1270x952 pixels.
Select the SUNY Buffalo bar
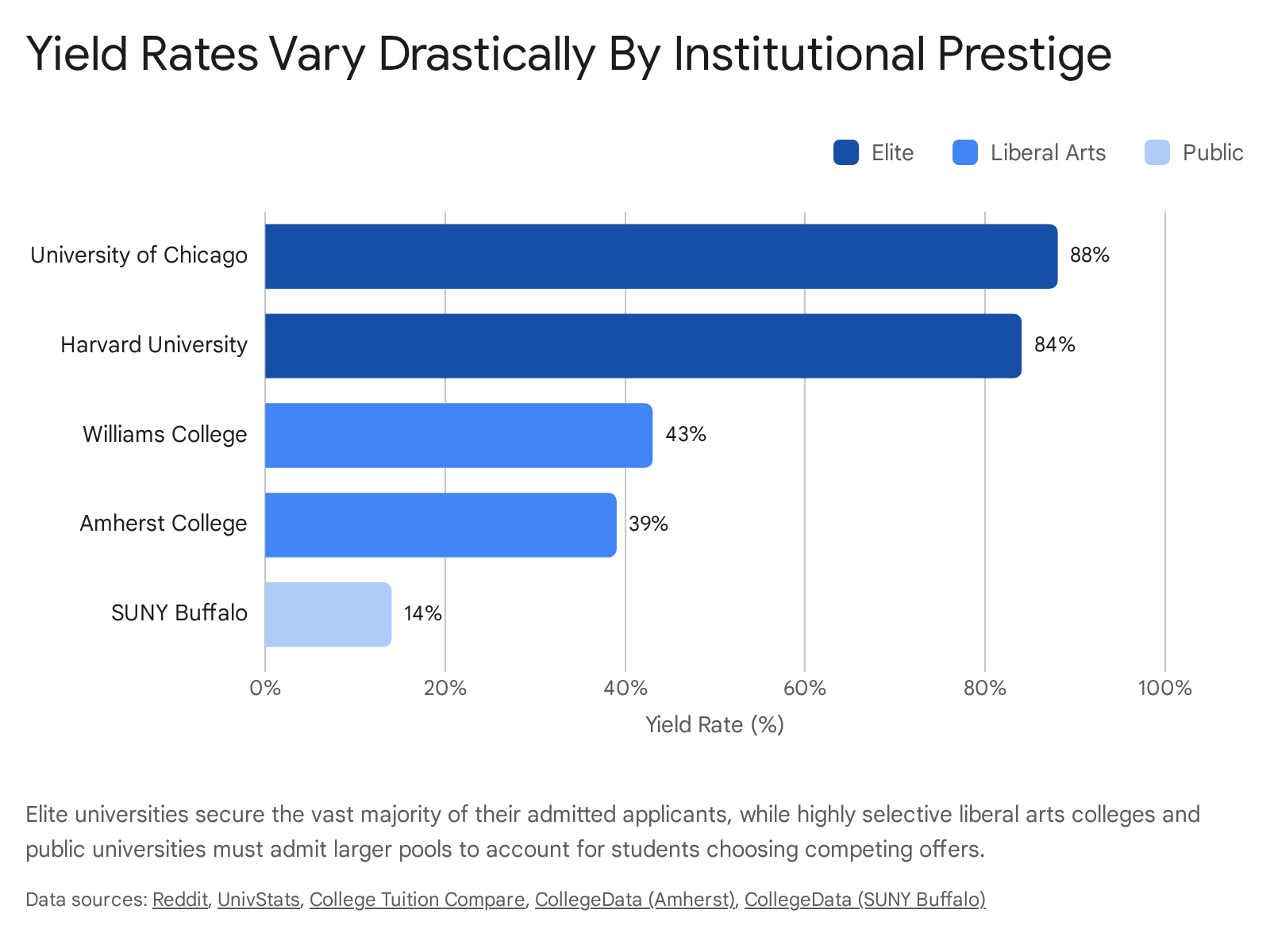click(x=328, y=615)
